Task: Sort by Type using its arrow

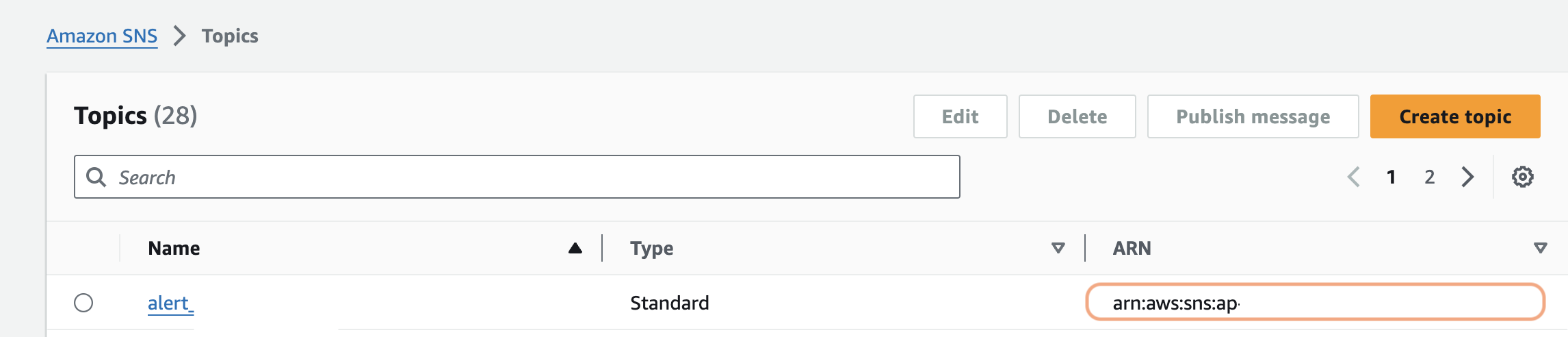Action: [x=1058, y=248]
